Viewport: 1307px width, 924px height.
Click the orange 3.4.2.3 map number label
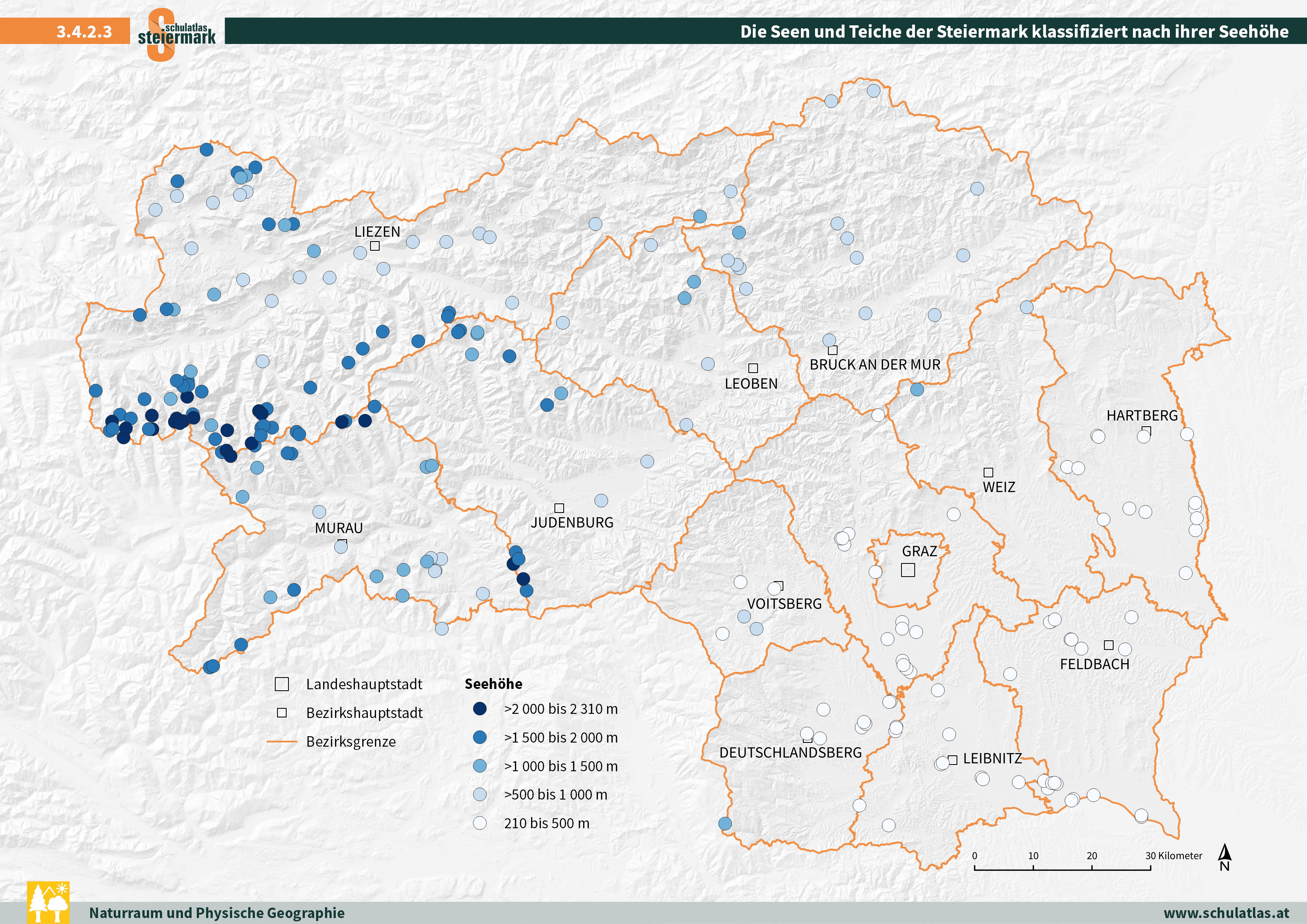pos(84,31)
